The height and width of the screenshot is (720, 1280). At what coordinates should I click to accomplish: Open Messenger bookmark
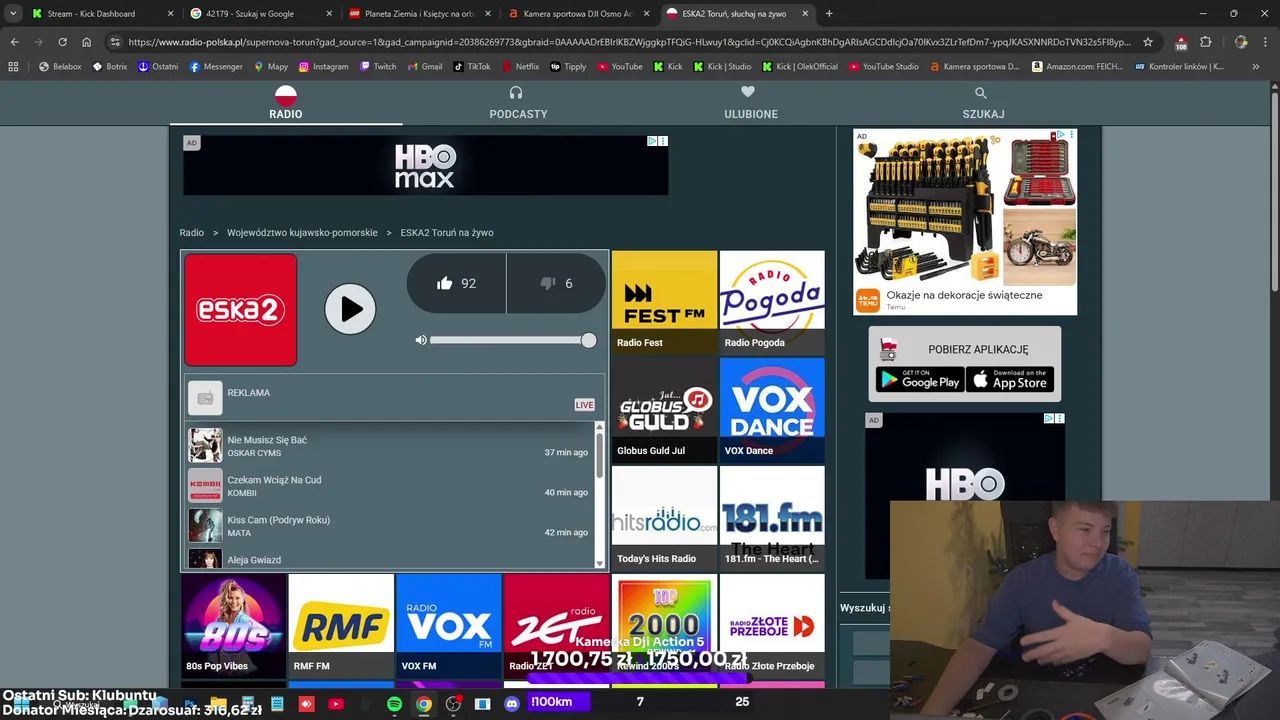click(x=216, y=67)
